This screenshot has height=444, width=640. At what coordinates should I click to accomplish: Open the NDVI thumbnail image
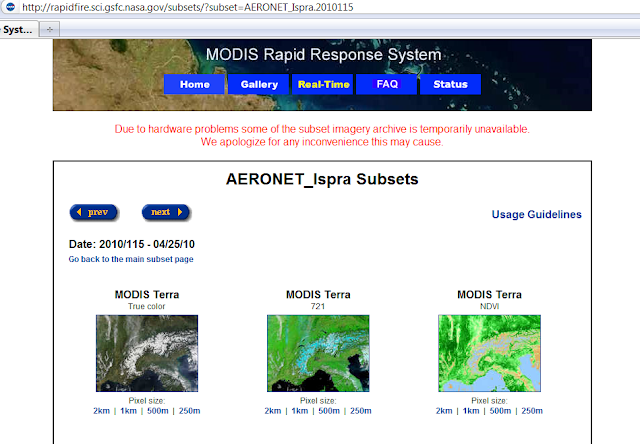click(489, 353)
